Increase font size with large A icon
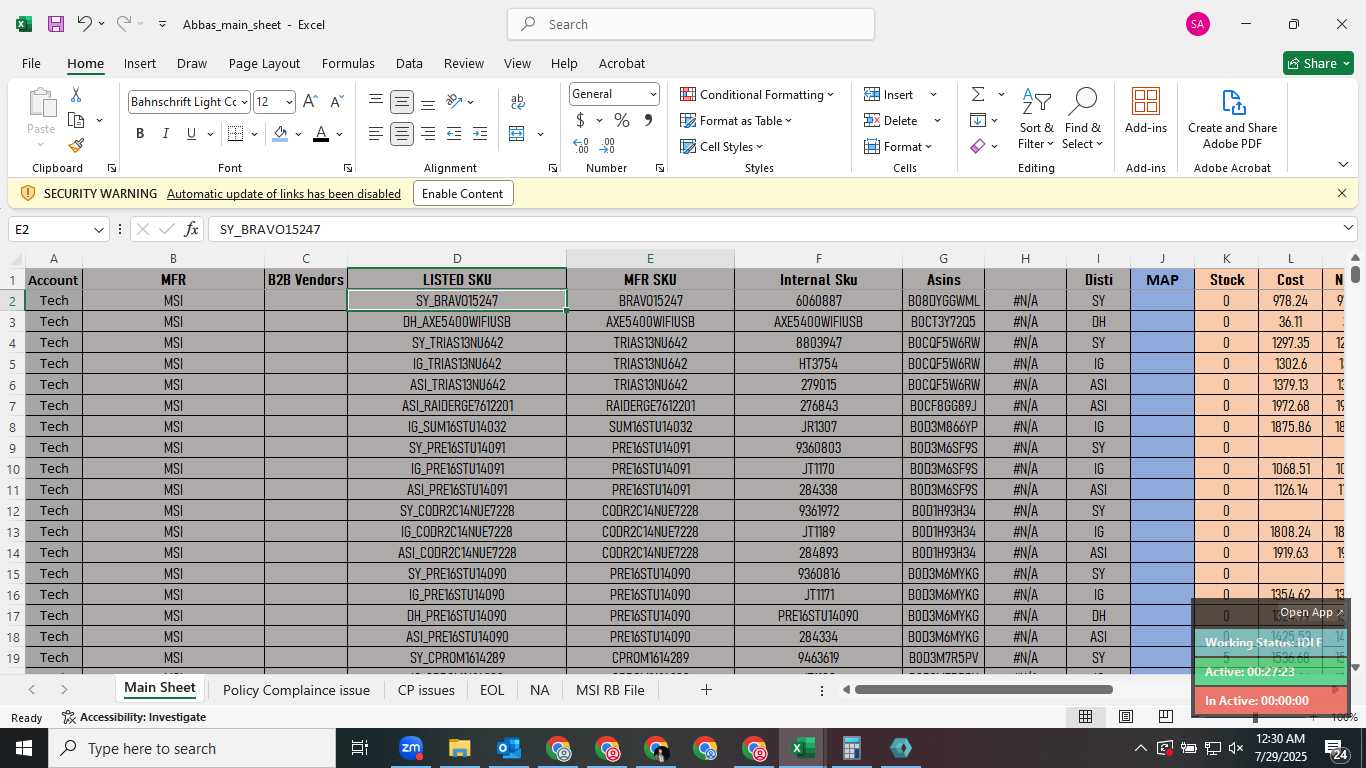 tap(310, 102)
